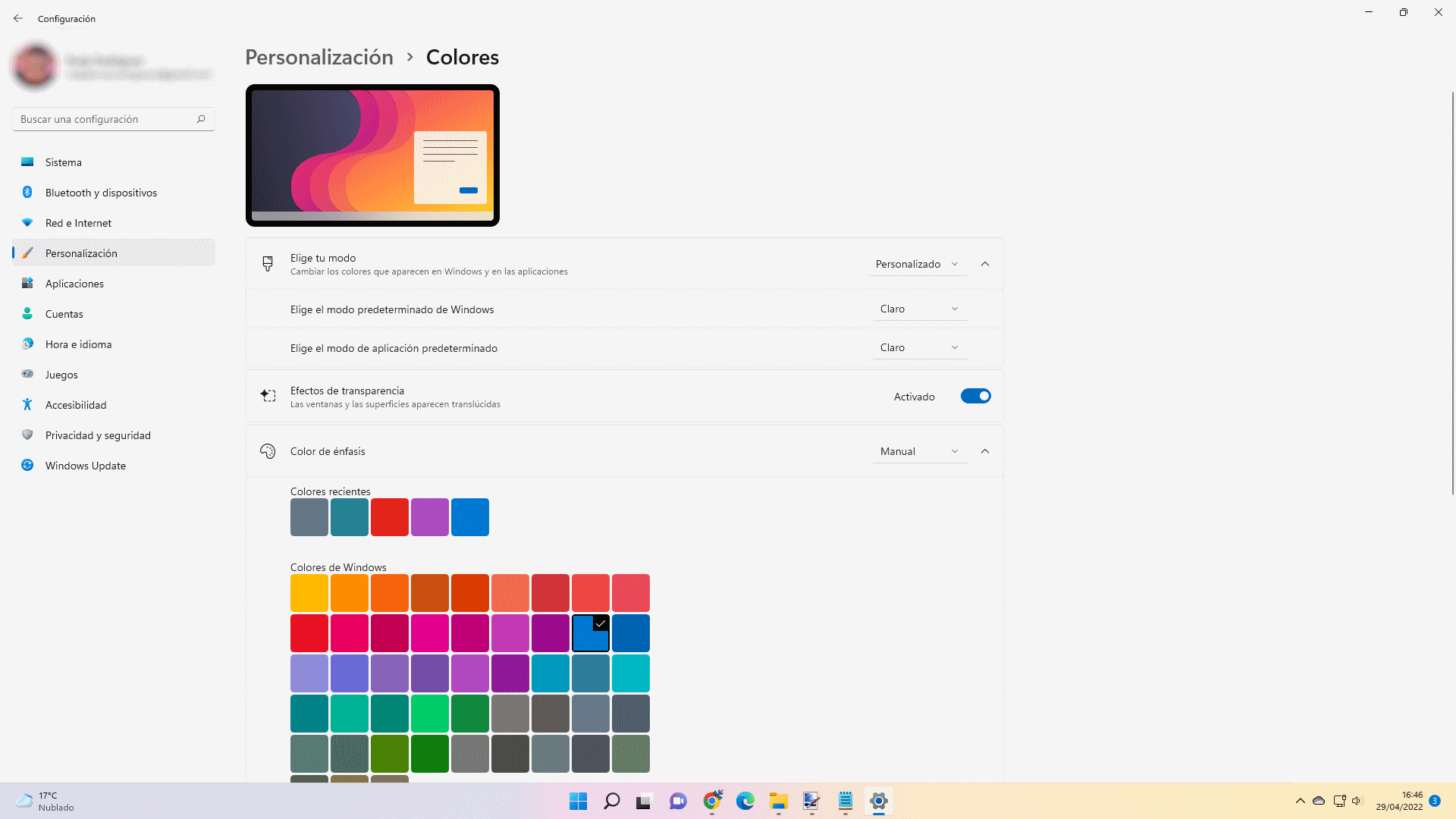Open Aplicaciones settings
1456x819 pixels.
coord(114,284)
